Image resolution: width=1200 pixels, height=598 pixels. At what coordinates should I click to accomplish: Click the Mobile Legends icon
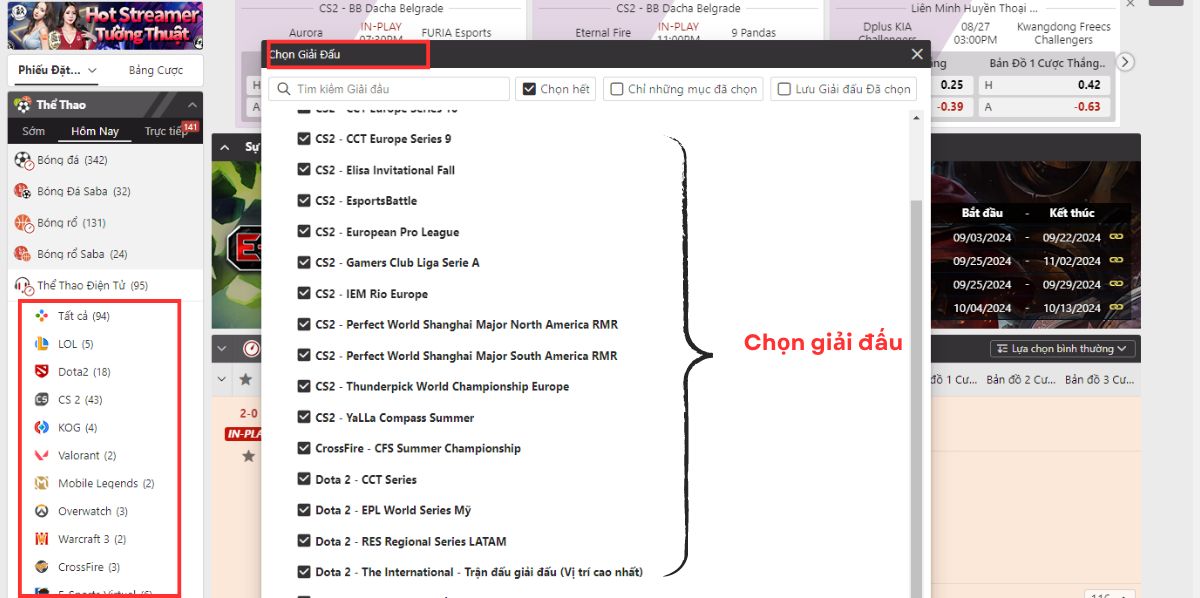click(41, 483)
